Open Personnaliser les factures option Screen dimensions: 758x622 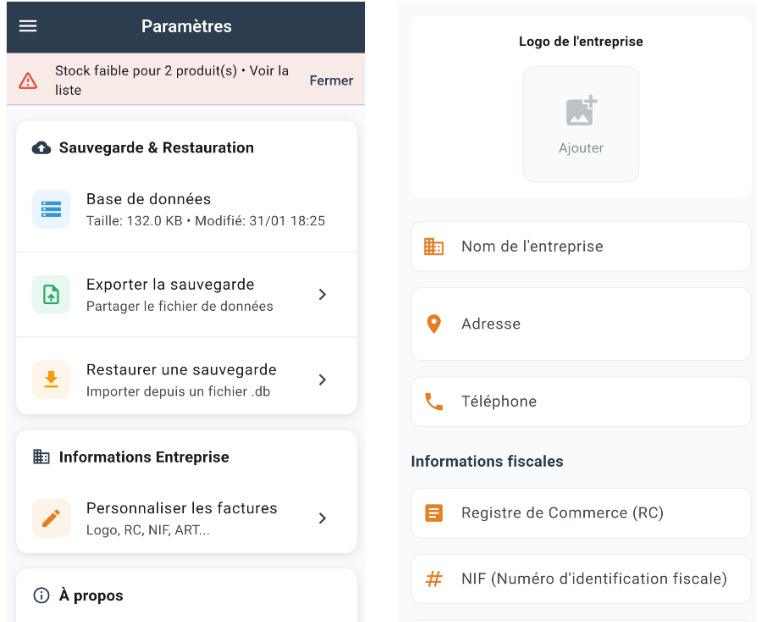(181, 518)
